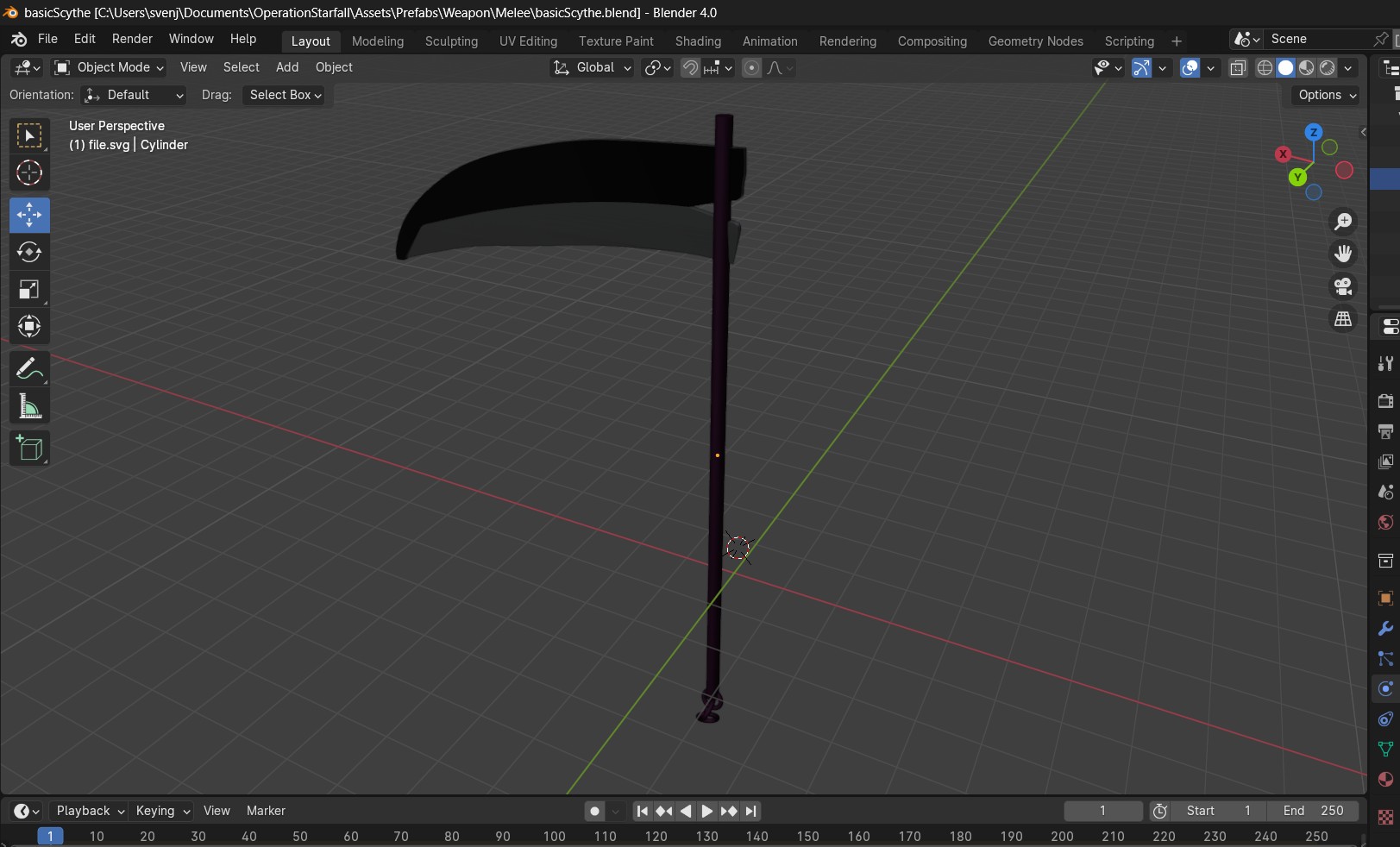Toggle snapping magnet on
This screenshot has height=847, width=1400.
[690, 68]
